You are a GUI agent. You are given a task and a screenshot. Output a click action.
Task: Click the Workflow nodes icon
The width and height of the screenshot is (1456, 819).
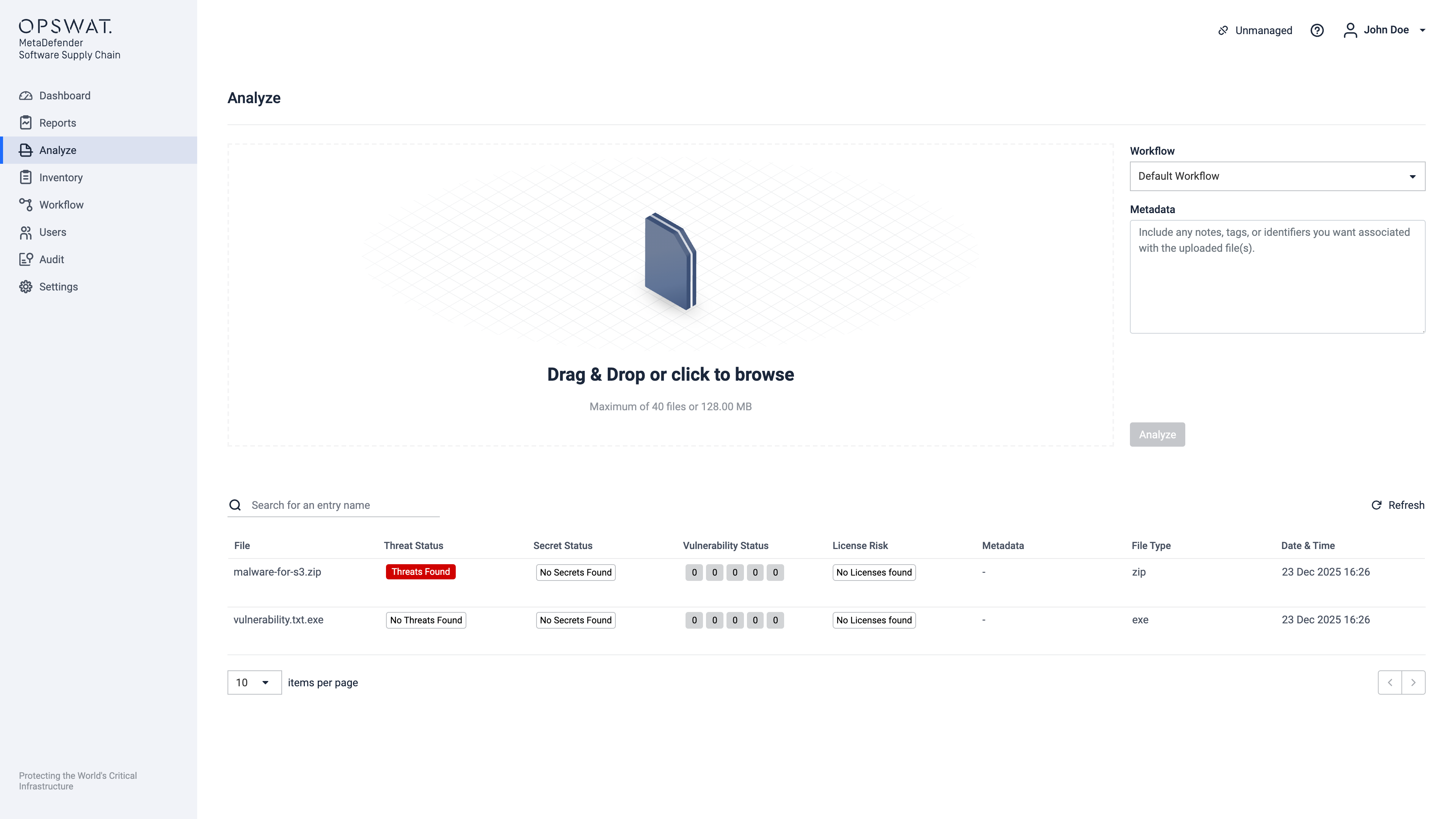click(x=25, y=205)
